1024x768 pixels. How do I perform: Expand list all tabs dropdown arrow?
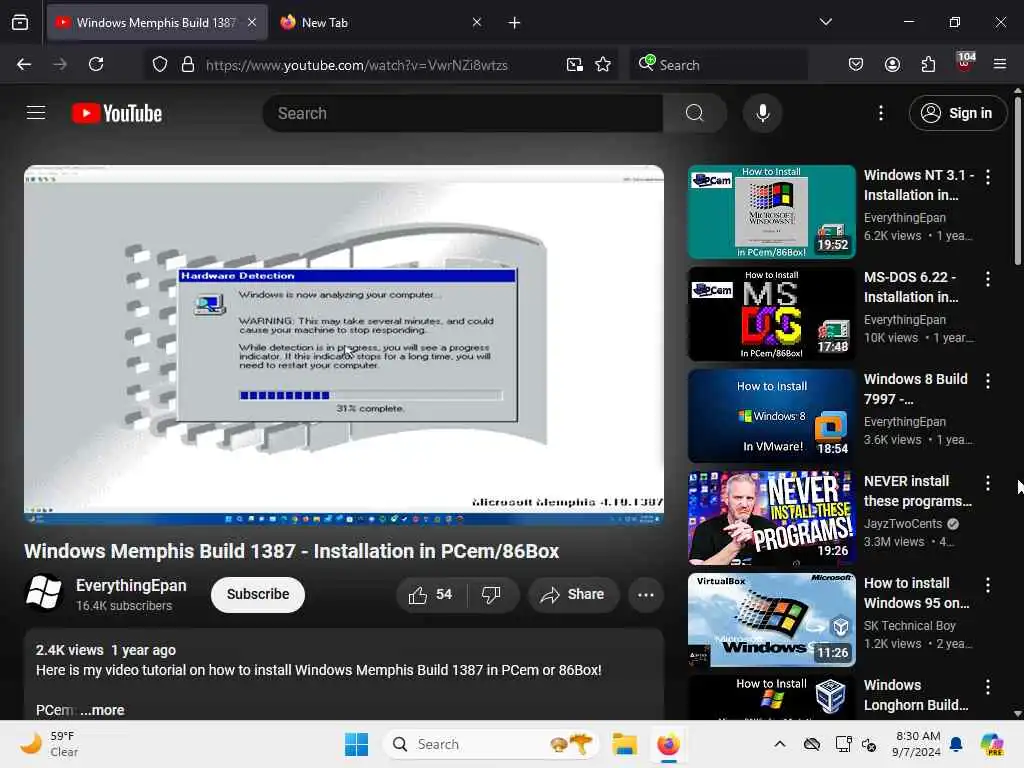pyautogui.click(x=825, y=22)
